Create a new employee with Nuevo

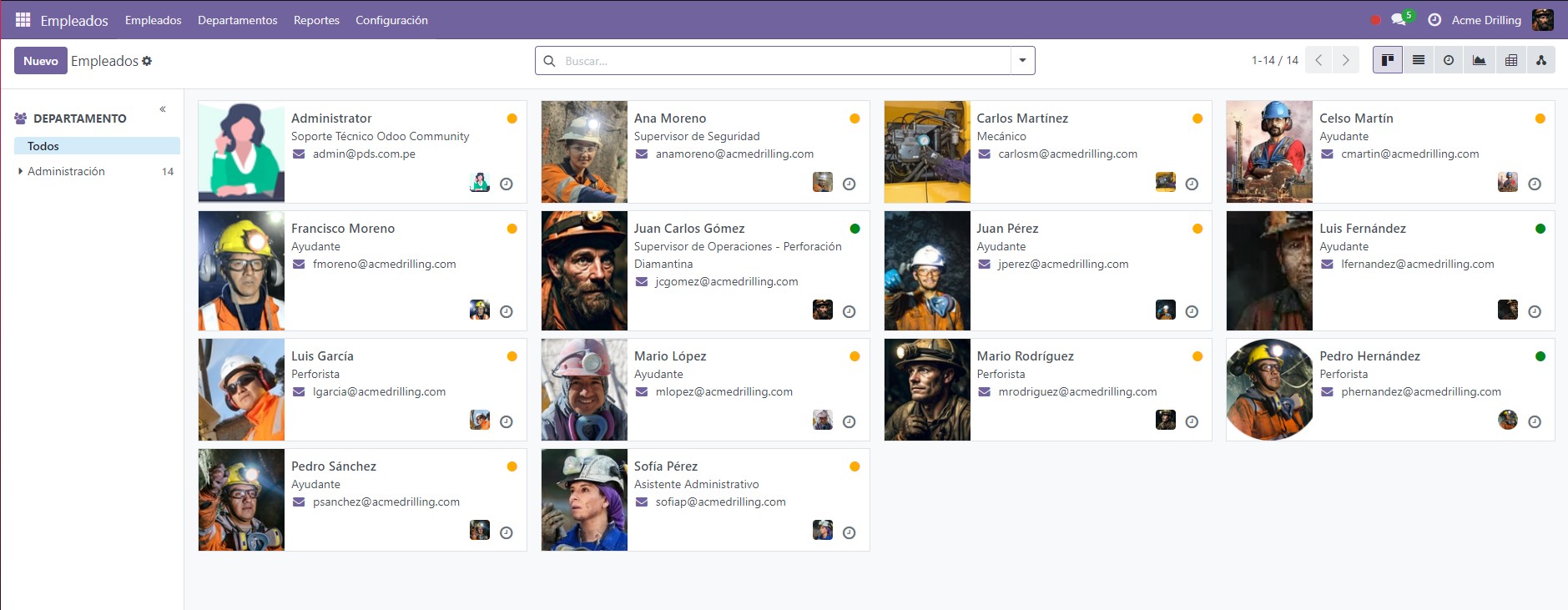pos(41,61)
